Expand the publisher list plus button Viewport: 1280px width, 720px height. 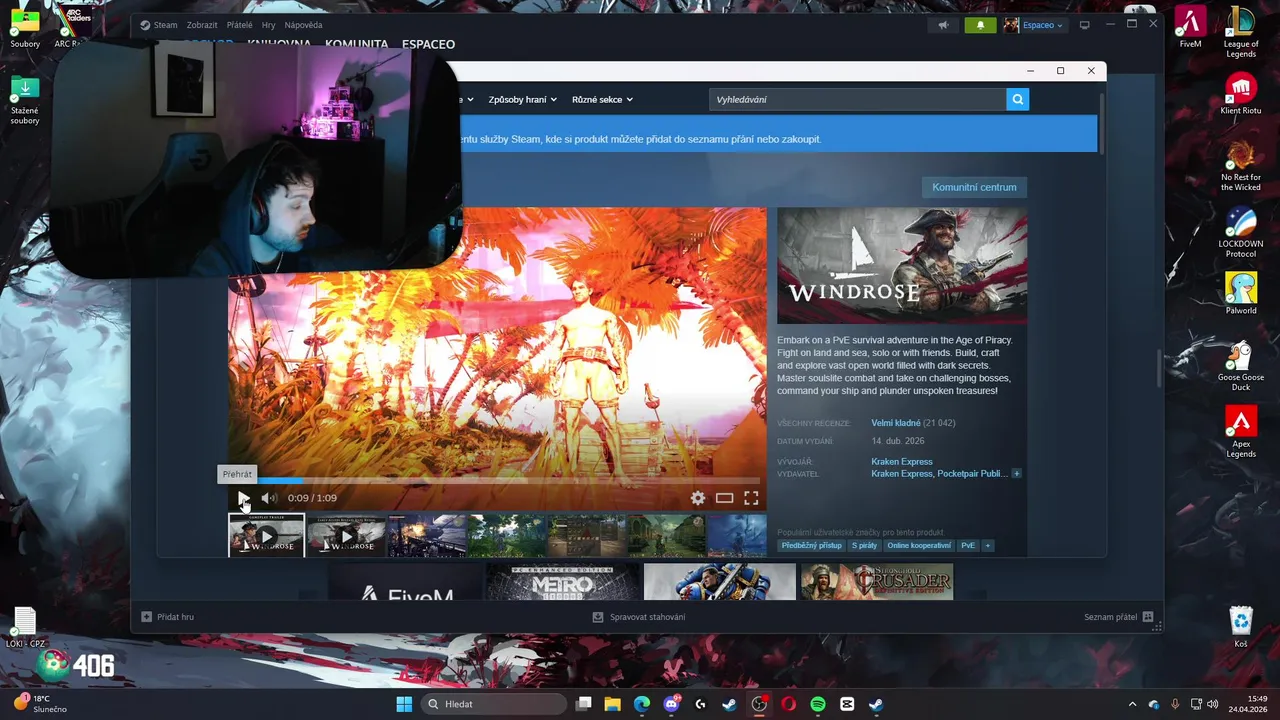(1016, 474)
